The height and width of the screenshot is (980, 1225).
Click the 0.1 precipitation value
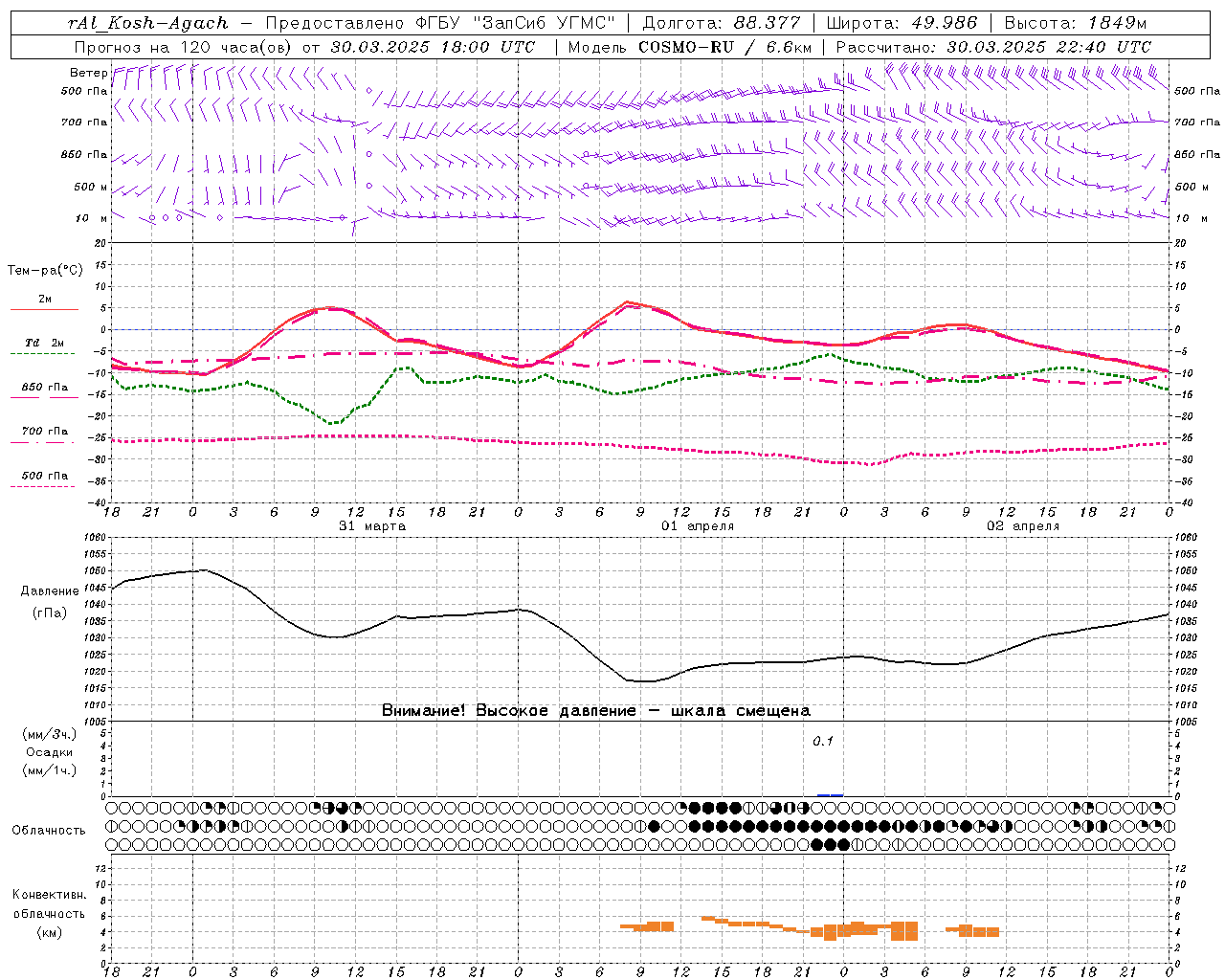point(823,742)
